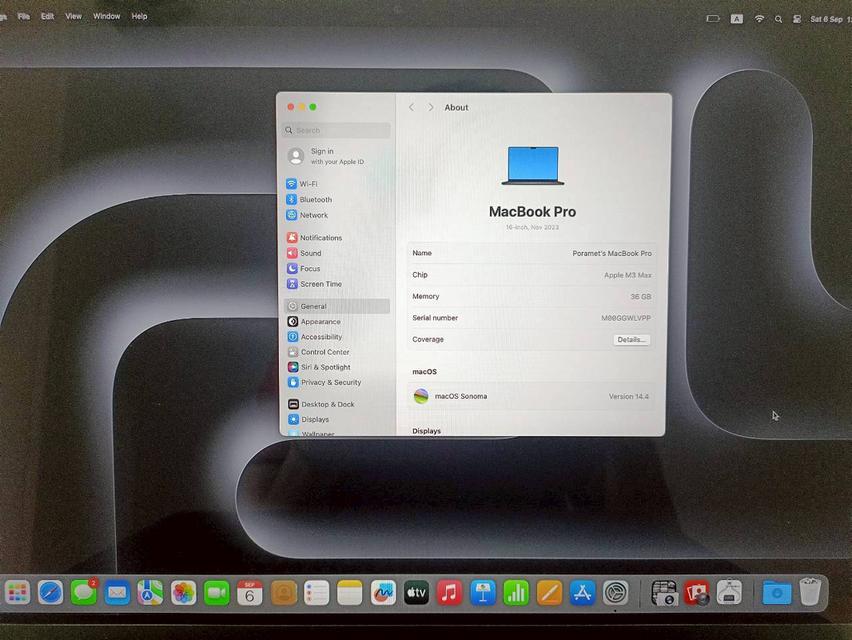Open the File menu
This screenshot has width=852, height=640.
(23, 16)
